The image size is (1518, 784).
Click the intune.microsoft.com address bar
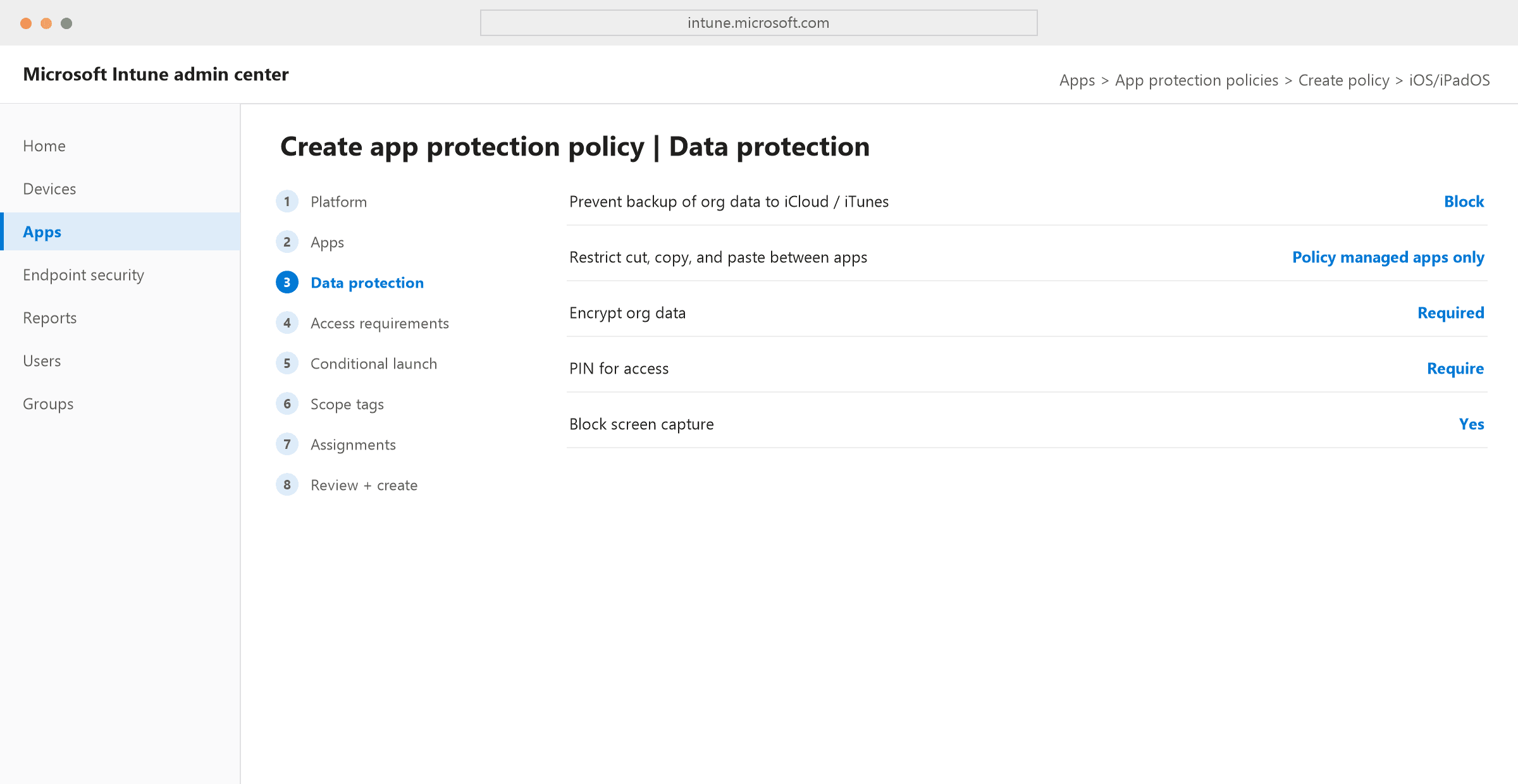tap(758, 23)
